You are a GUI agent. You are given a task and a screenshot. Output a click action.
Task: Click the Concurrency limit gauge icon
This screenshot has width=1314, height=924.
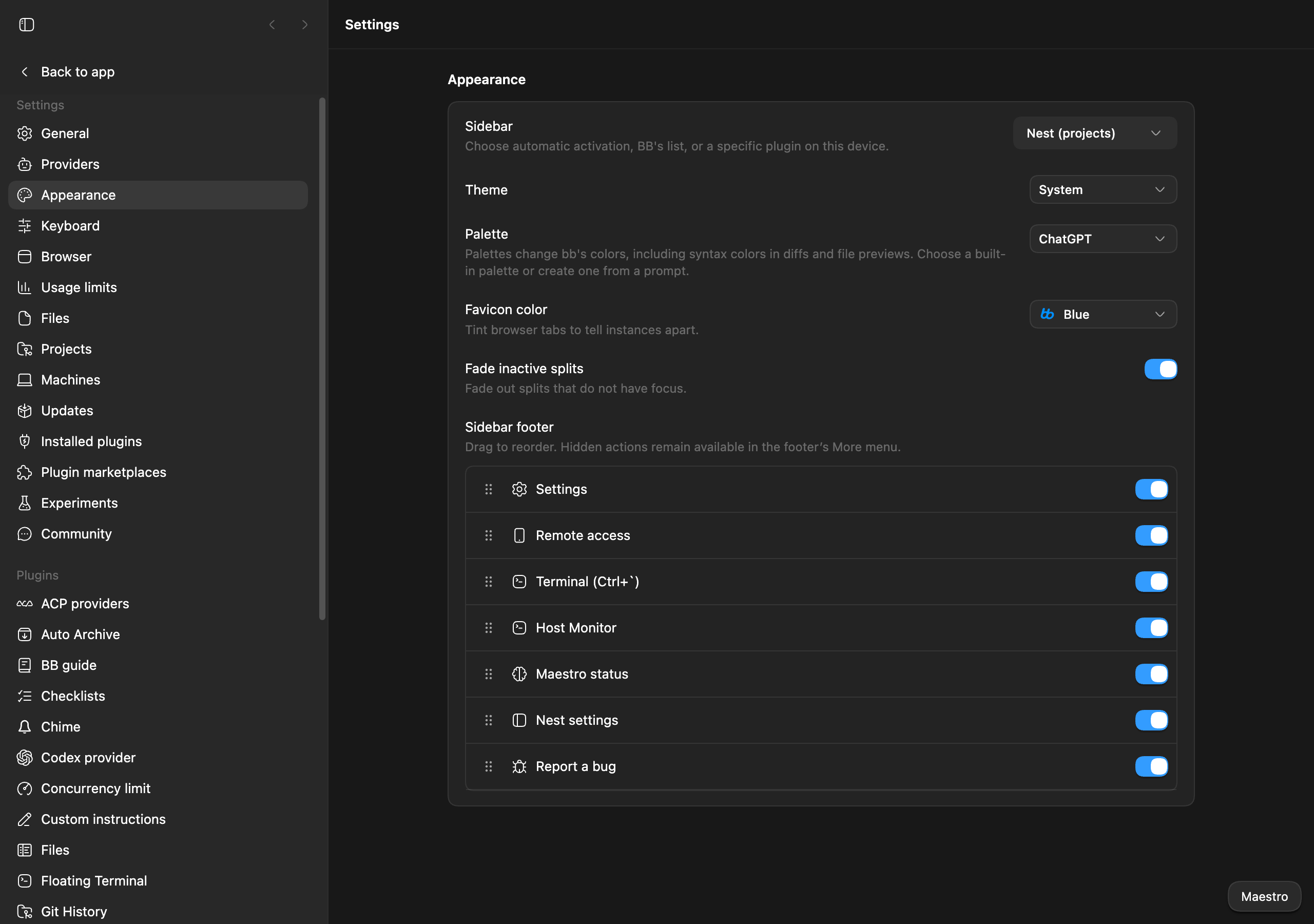(25, 788)
